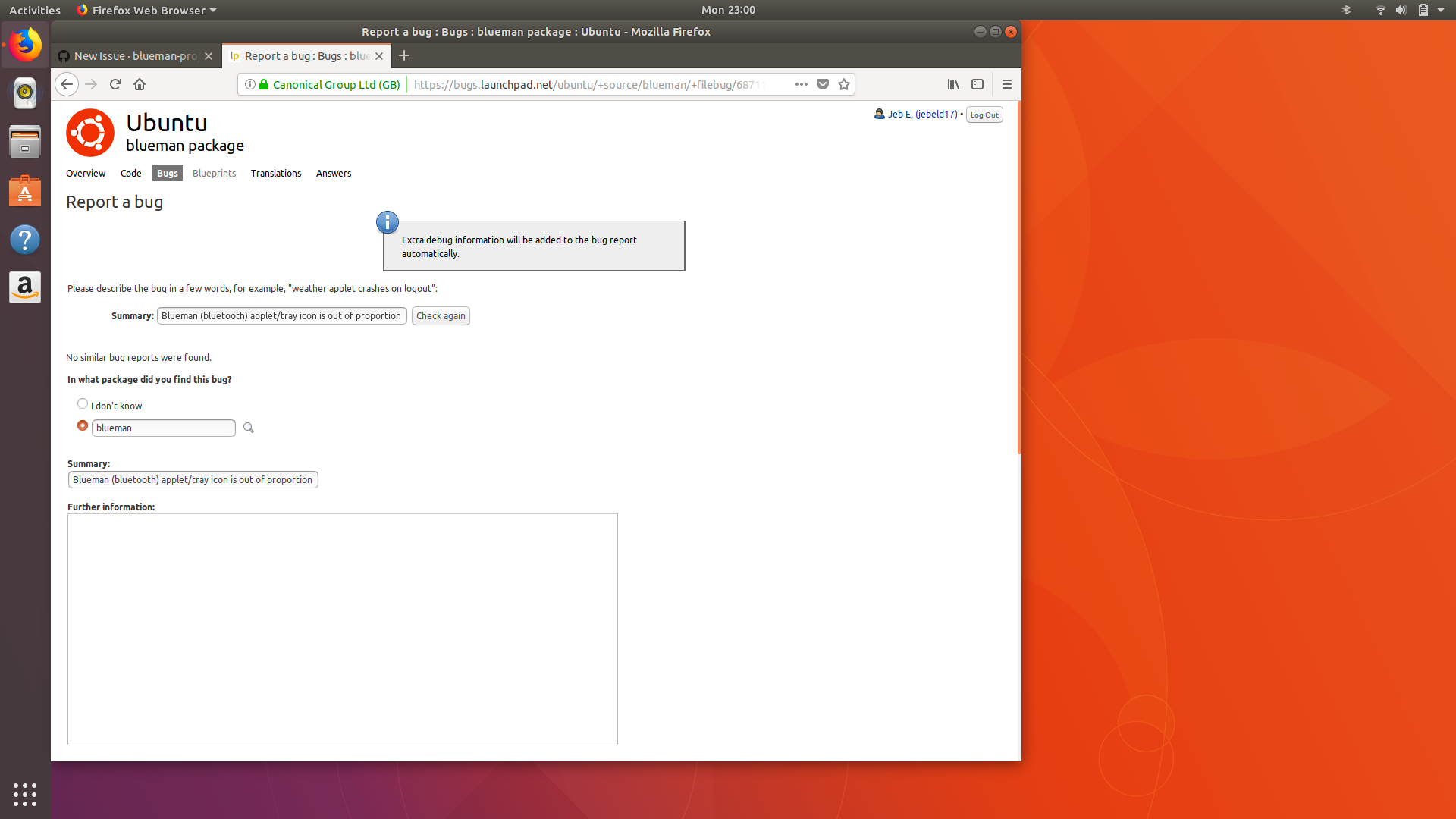Click the Log Out button
Viewport: 1456px width, 819px height.
click(984, 115)
